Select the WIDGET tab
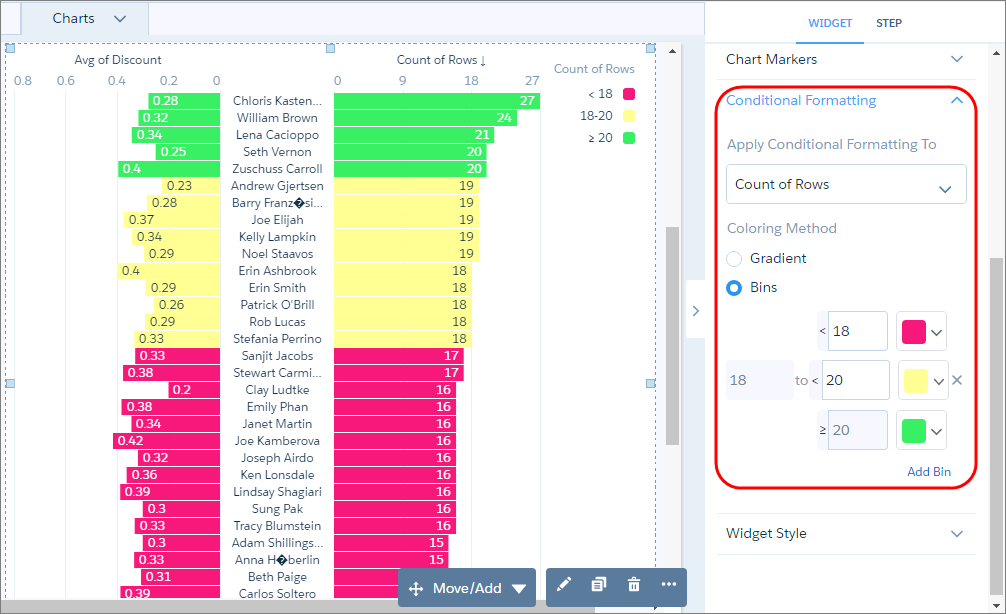 [829, 23]
